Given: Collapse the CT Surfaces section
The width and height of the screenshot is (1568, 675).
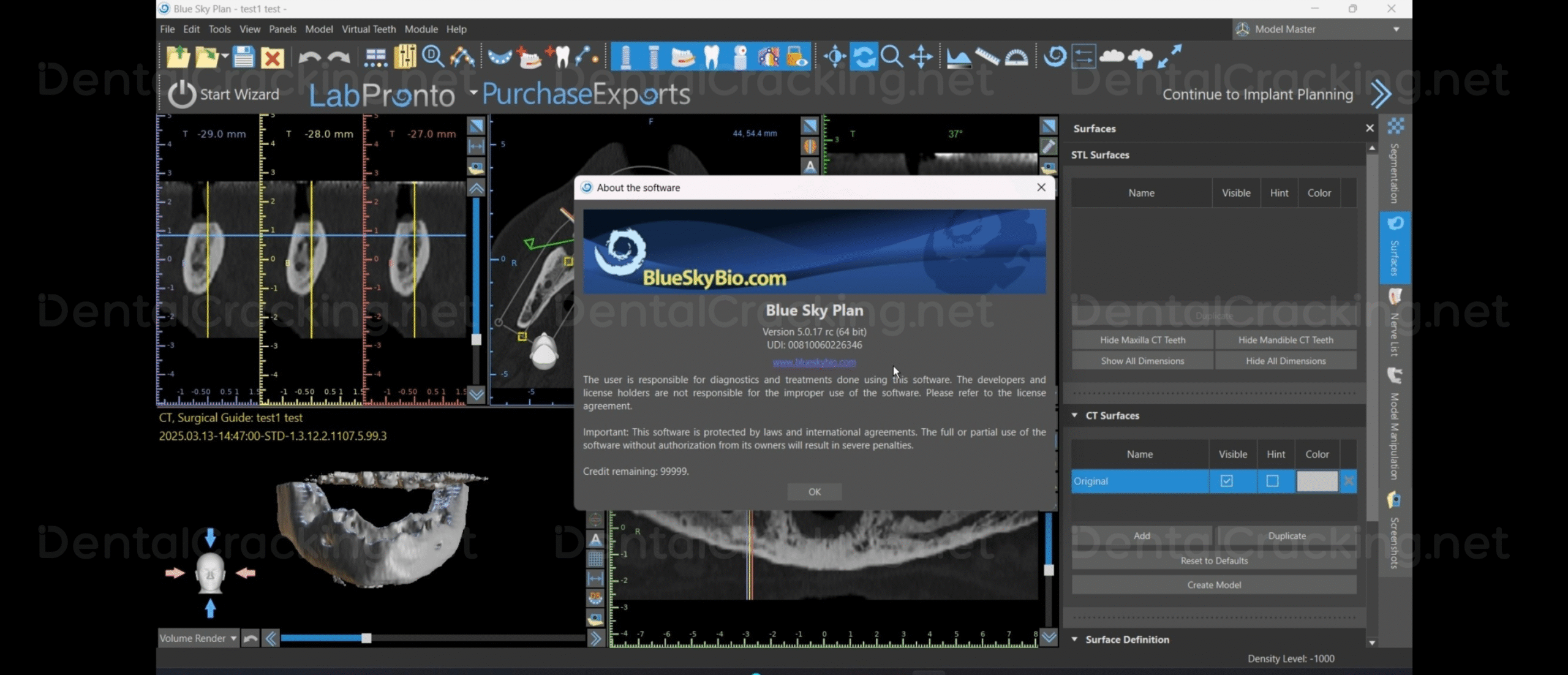Looking at the screenshot, I should pyautogui.click(x=1075, y=415).
